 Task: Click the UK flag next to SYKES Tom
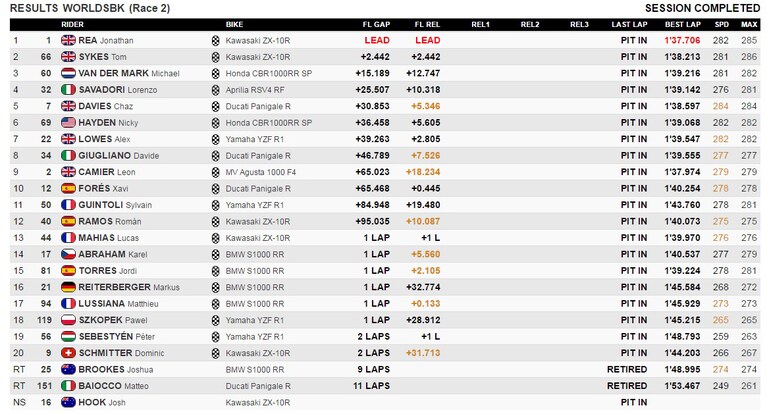(x=68, y=57)
